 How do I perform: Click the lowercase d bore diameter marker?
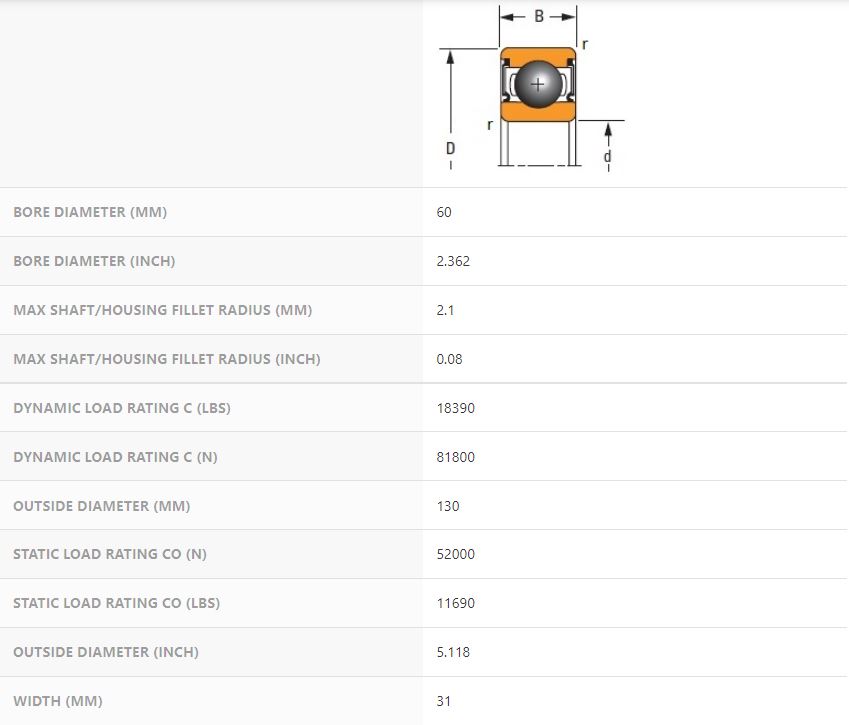click(607, 157)
